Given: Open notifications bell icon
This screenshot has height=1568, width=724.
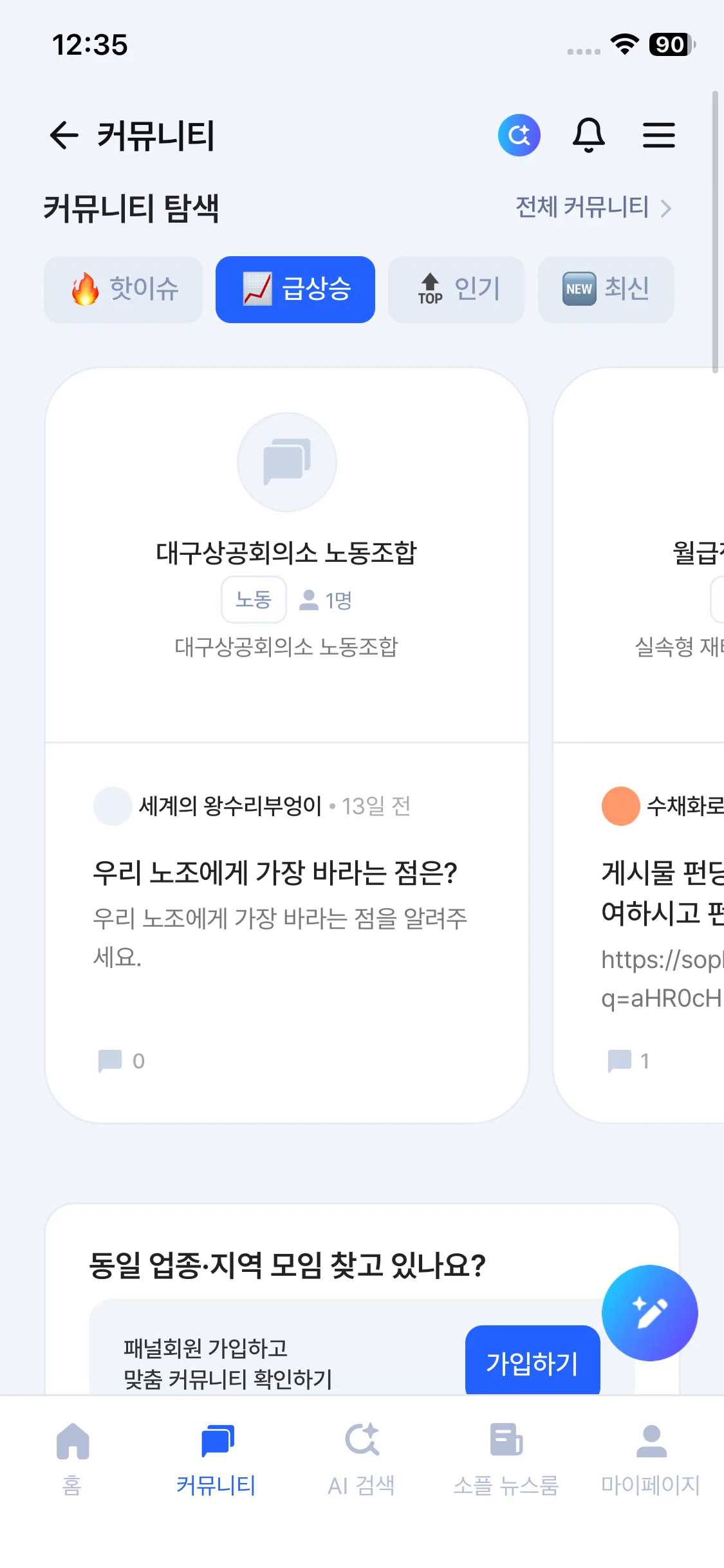Looking at the screenshot, I should [x=588, y=135].
